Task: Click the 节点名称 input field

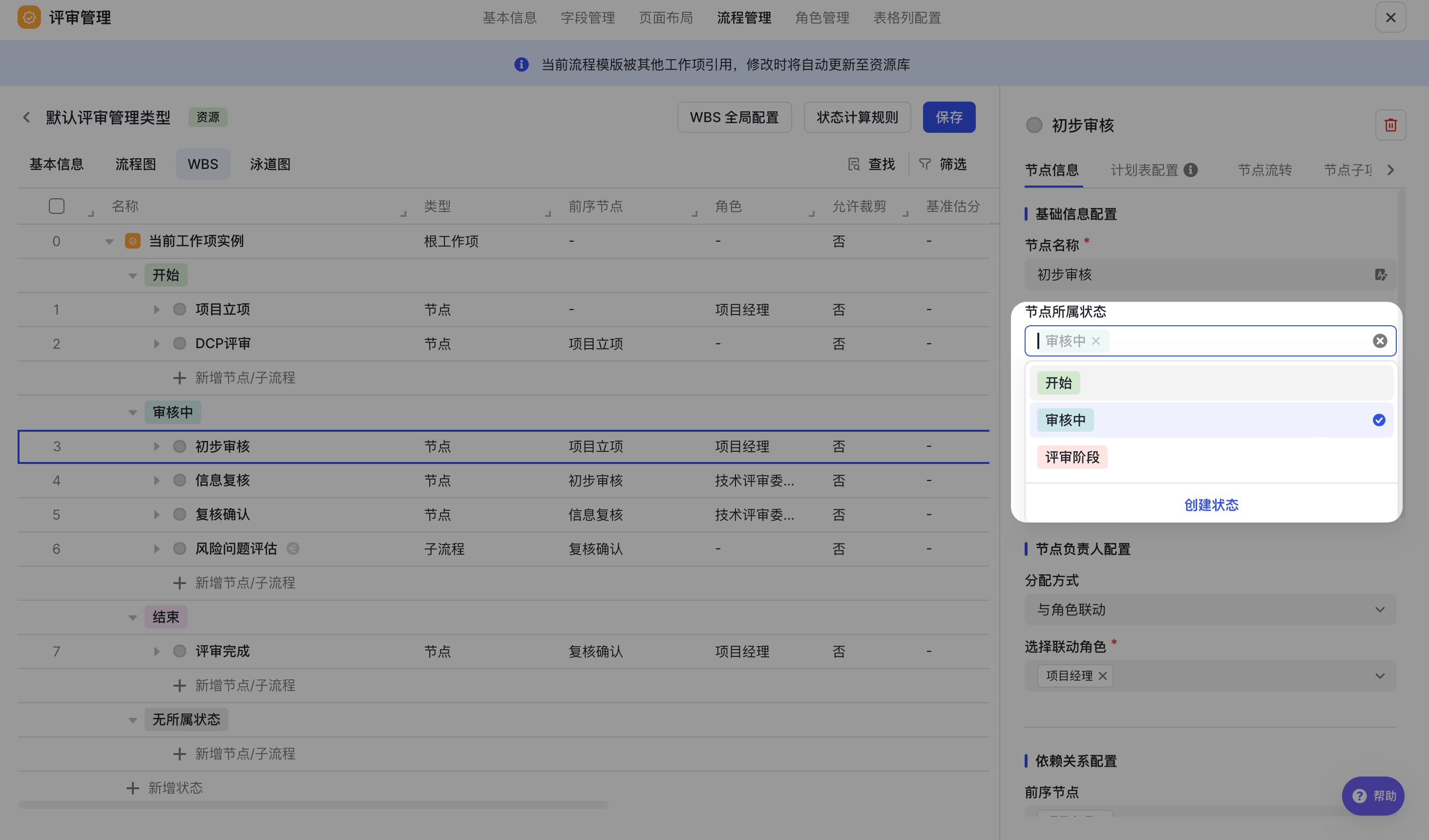Action: click(x=1210, y=274)
